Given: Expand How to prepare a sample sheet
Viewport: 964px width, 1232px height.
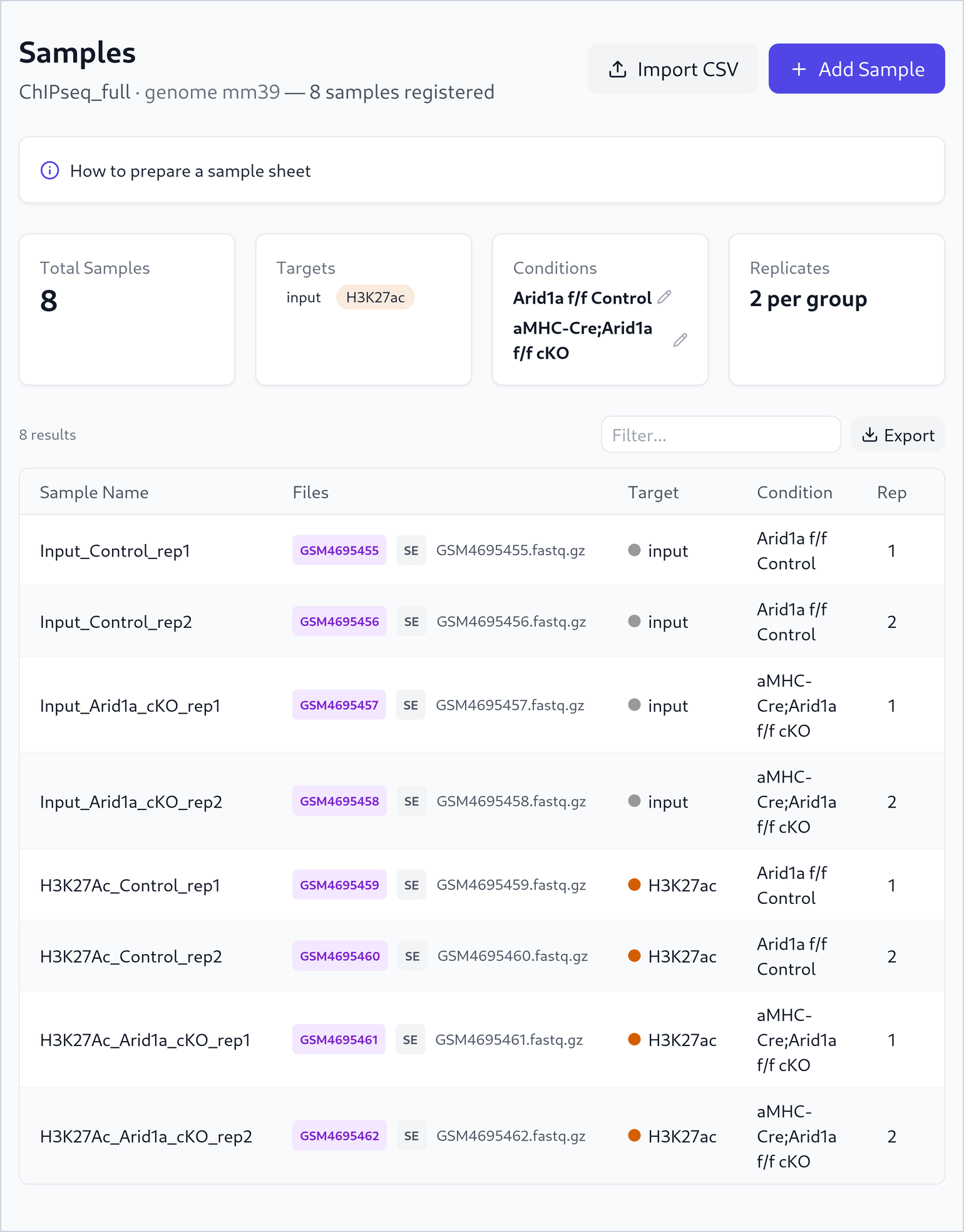Looking at the screenshot, I should (x=481, y=170).
